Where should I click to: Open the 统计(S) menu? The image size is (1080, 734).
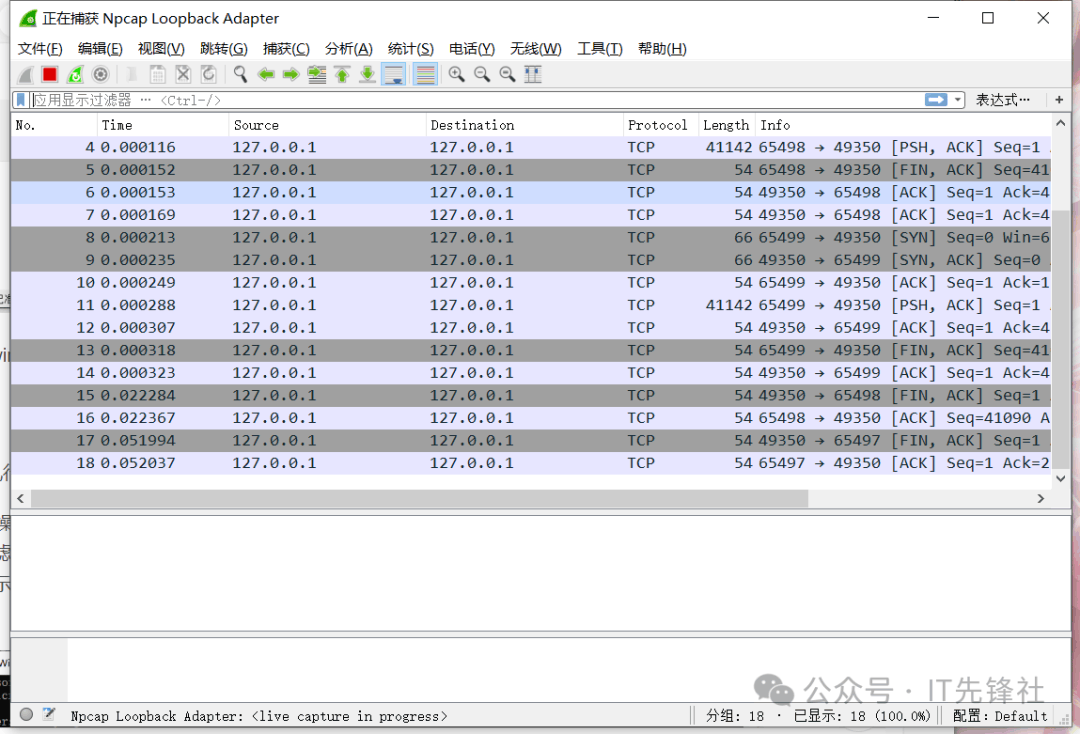410,49
